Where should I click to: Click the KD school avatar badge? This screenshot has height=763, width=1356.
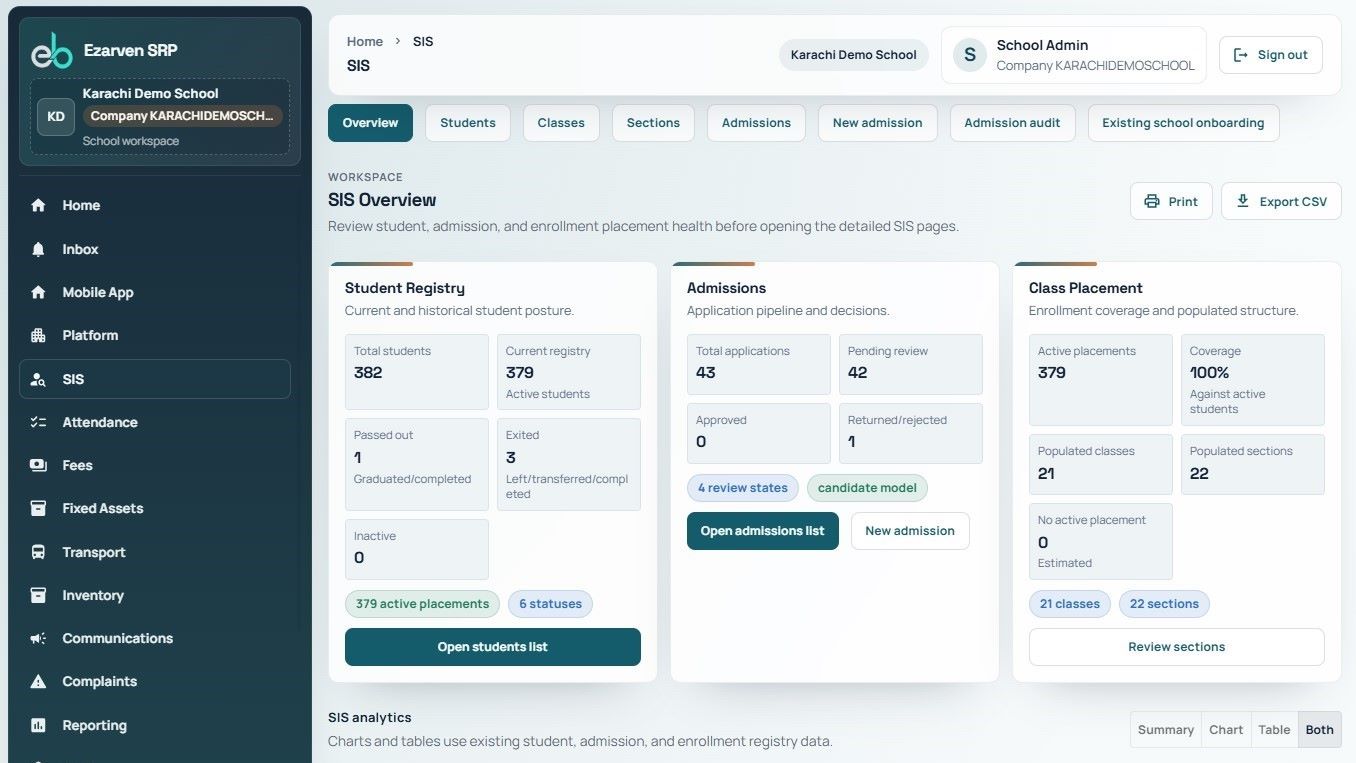pos(56,116)
